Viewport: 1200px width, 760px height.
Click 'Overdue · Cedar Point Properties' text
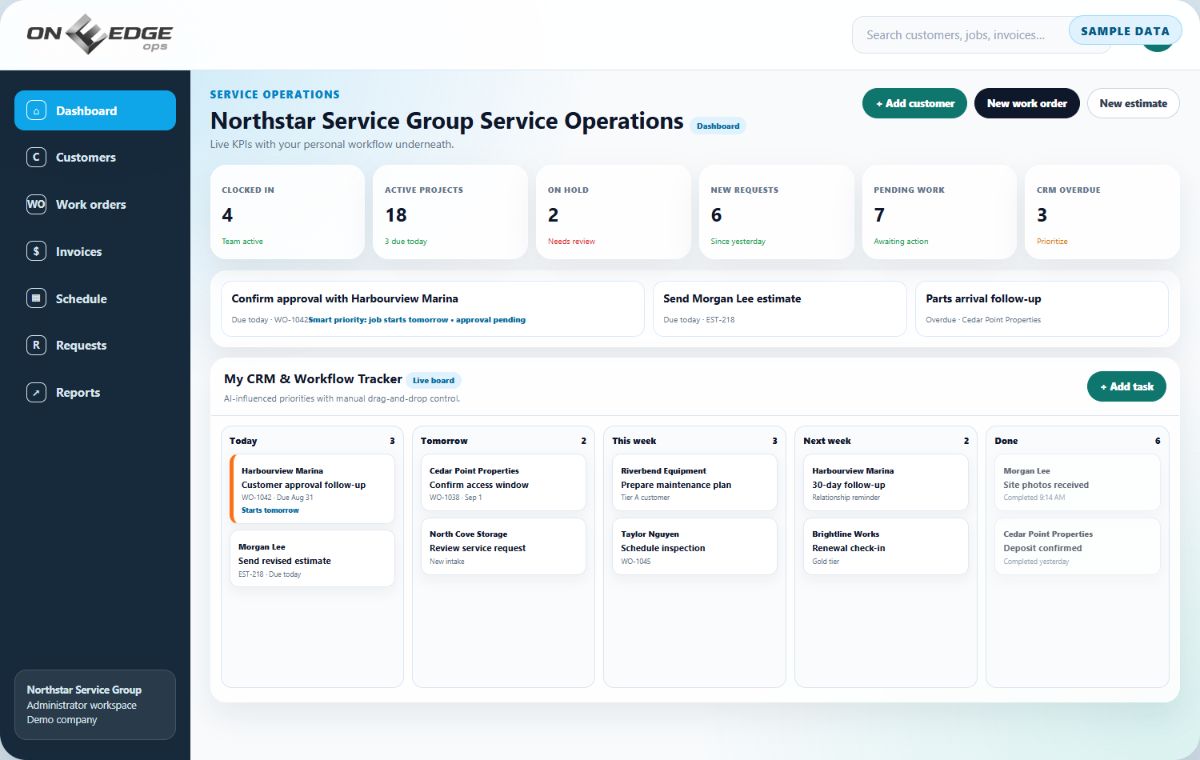[x=984, y=320]
